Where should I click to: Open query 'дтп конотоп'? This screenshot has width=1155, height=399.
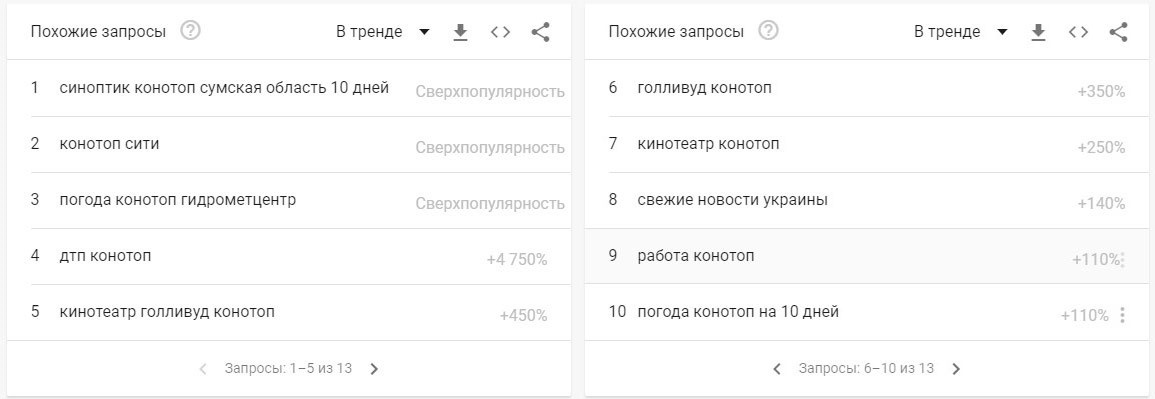(105, 255)
